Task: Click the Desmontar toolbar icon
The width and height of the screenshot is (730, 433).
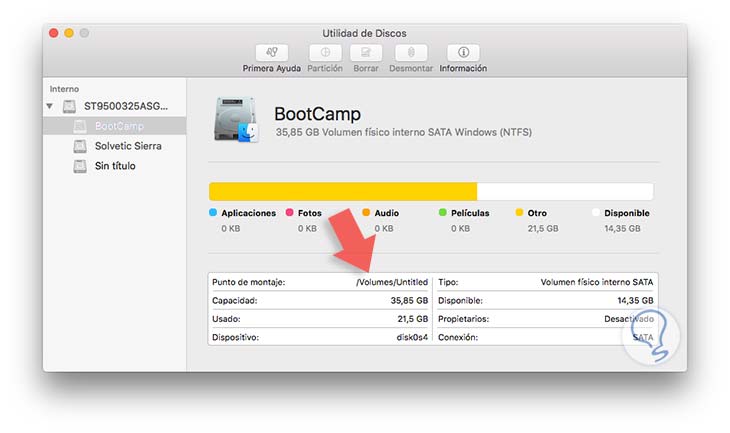Action: point(411,53)
